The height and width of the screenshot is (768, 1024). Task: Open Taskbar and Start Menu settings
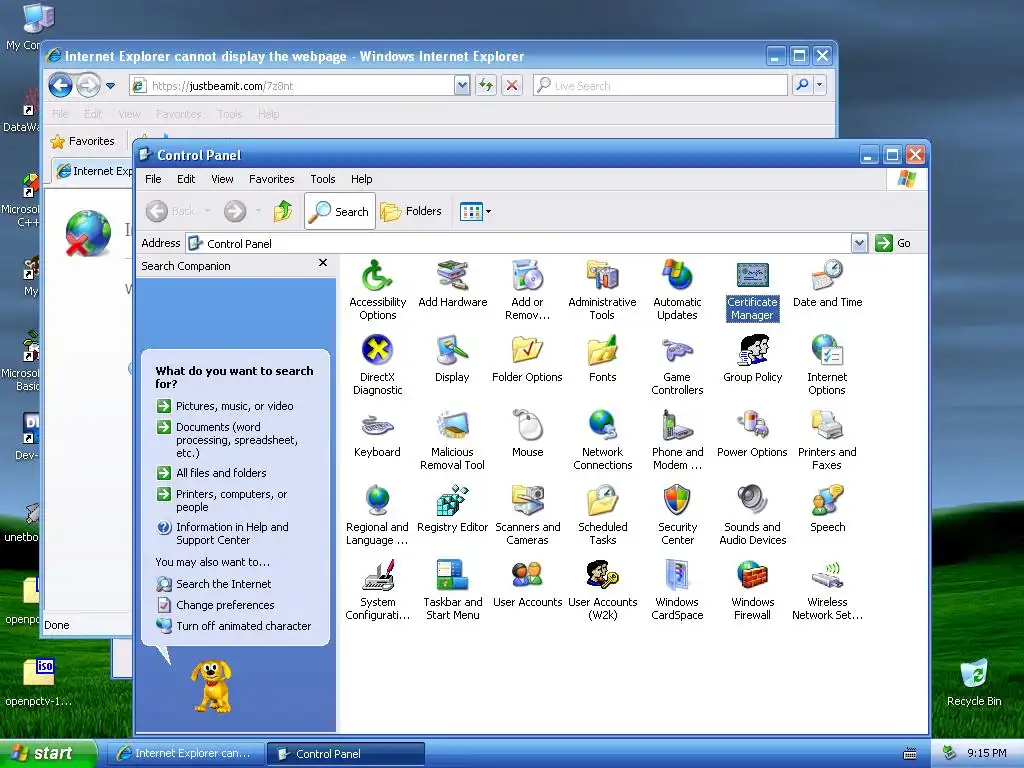tap(453, 590)
